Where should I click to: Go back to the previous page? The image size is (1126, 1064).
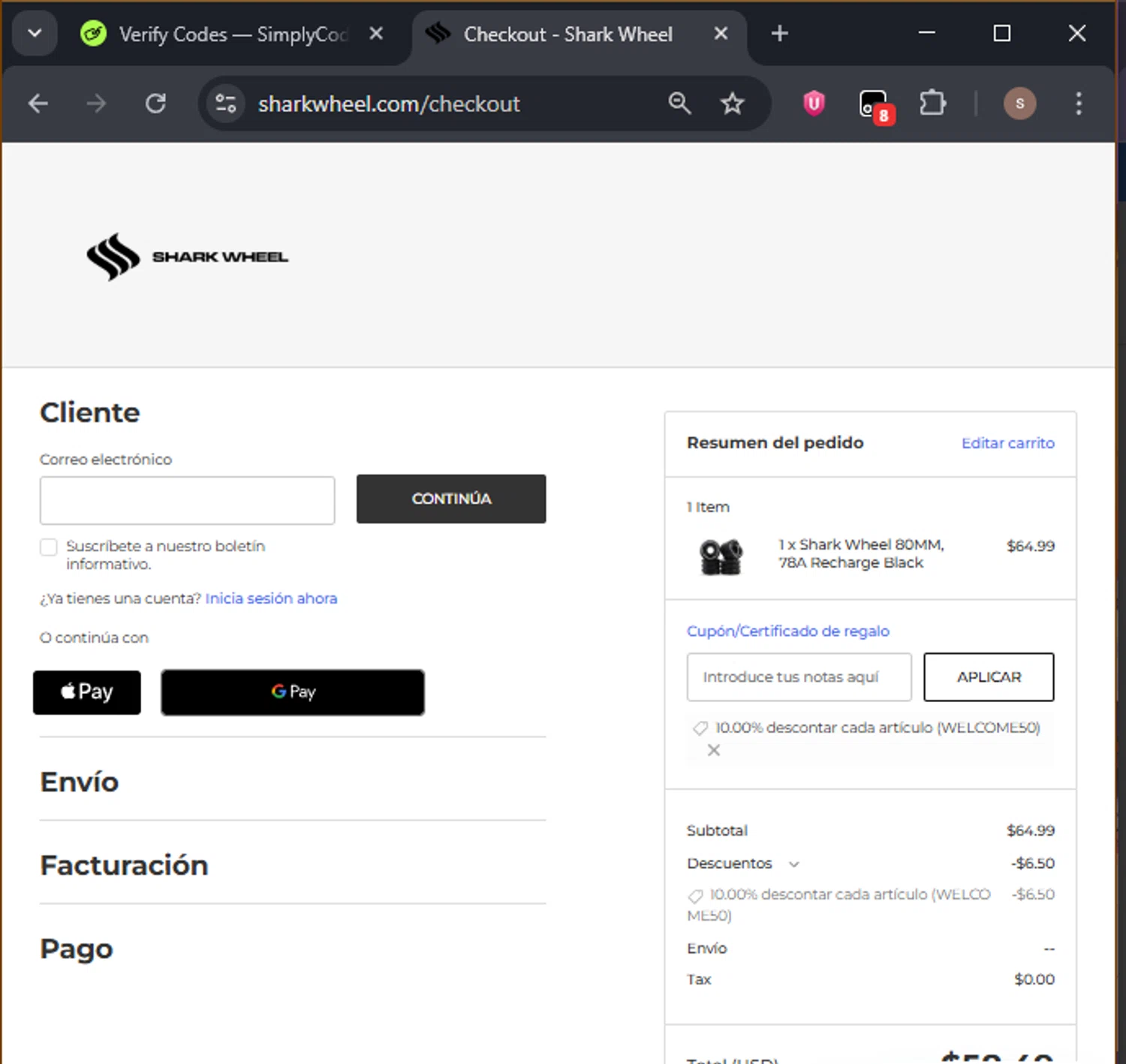tap(38, 104)
